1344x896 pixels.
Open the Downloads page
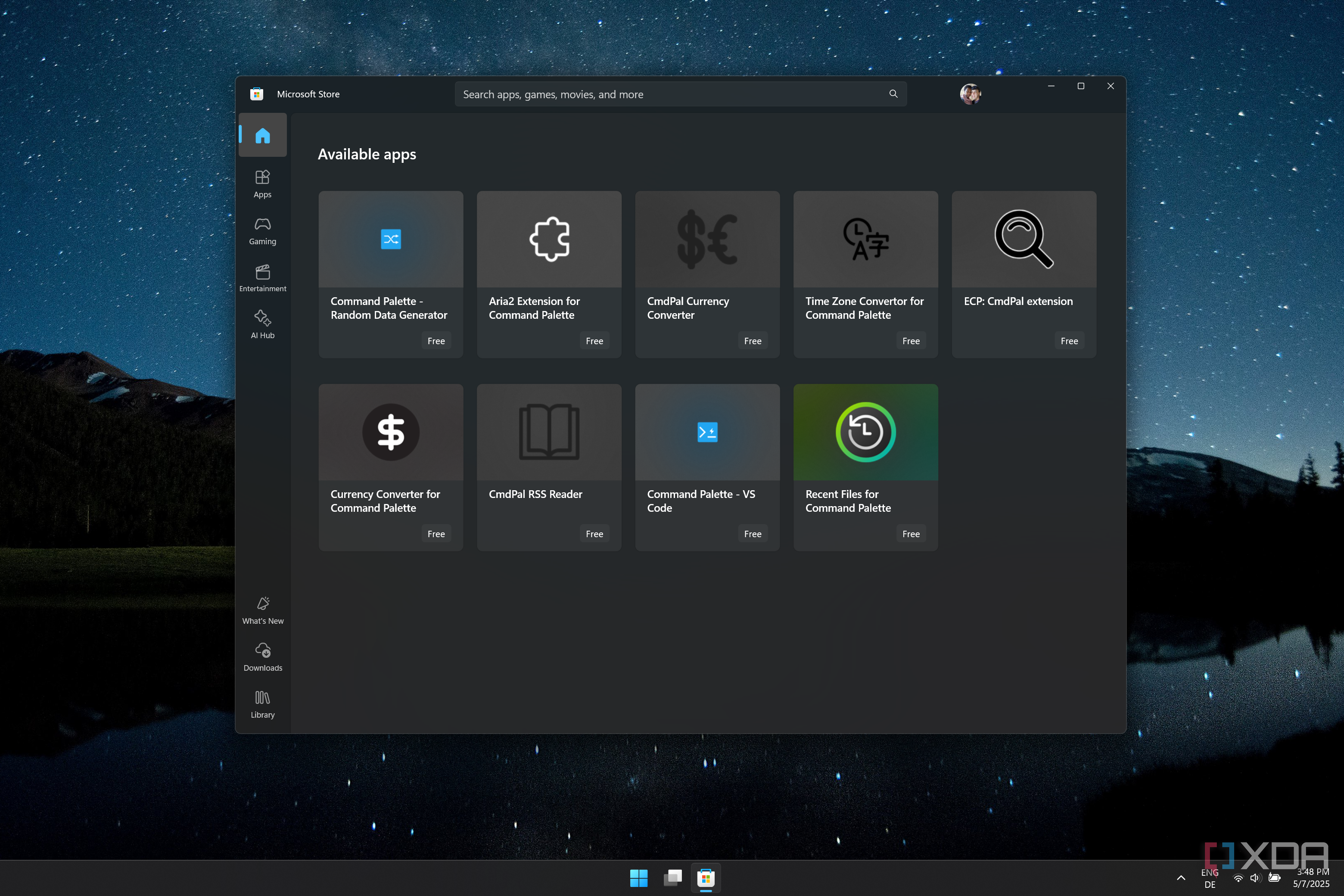(262, 657)
